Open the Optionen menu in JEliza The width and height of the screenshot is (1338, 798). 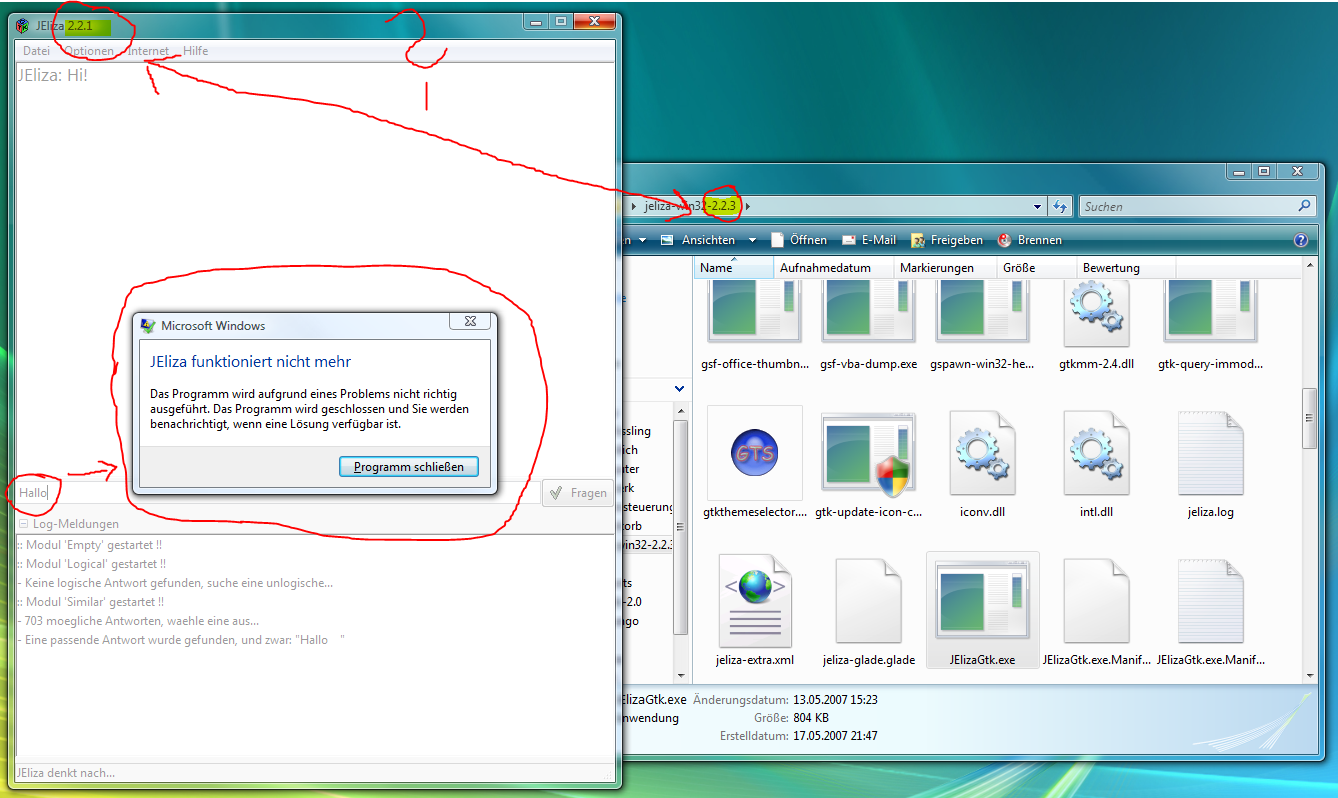(x=89, y=51)
